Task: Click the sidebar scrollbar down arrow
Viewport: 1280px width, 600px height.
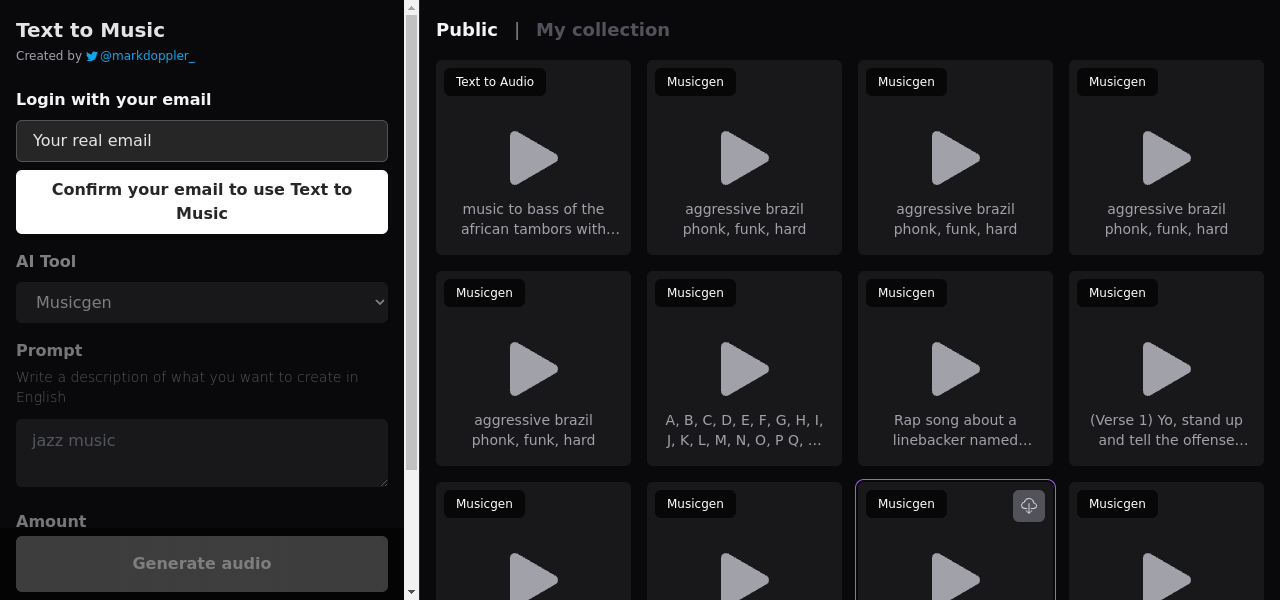Action: [x=411, y=592]
